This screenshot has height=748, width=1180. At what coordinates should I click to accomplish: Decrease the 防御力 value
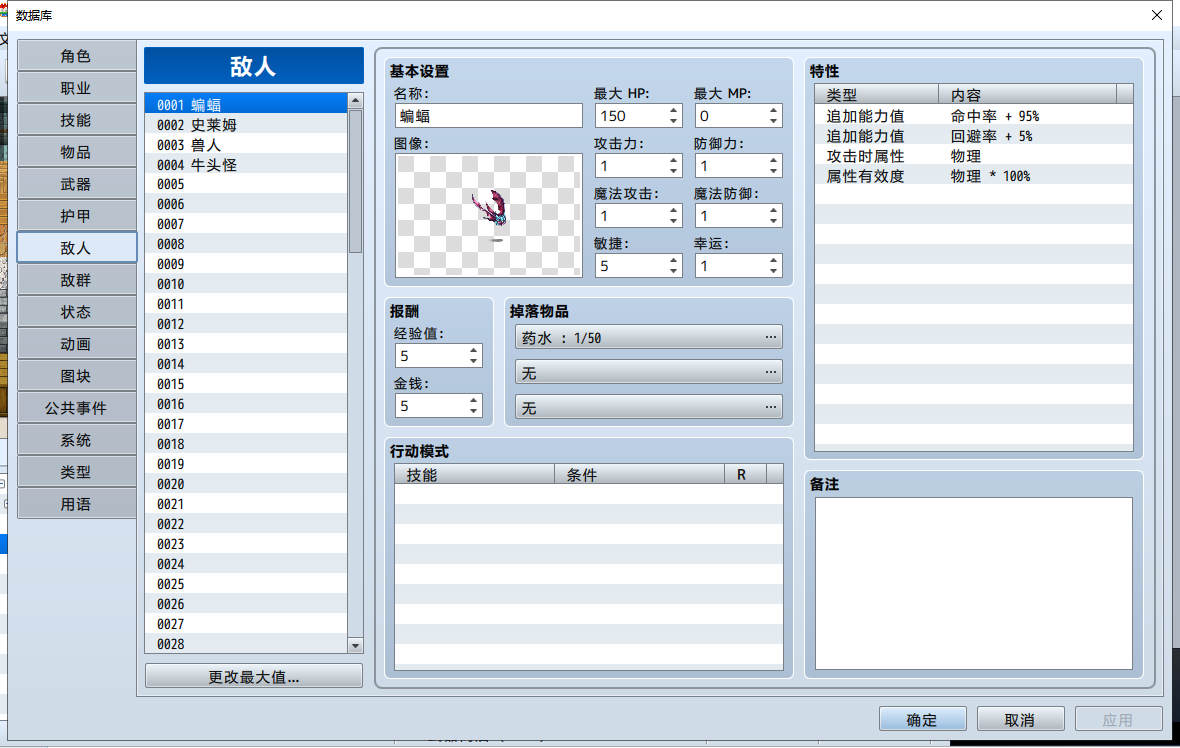pyautogui.click(x=774, y=171)
